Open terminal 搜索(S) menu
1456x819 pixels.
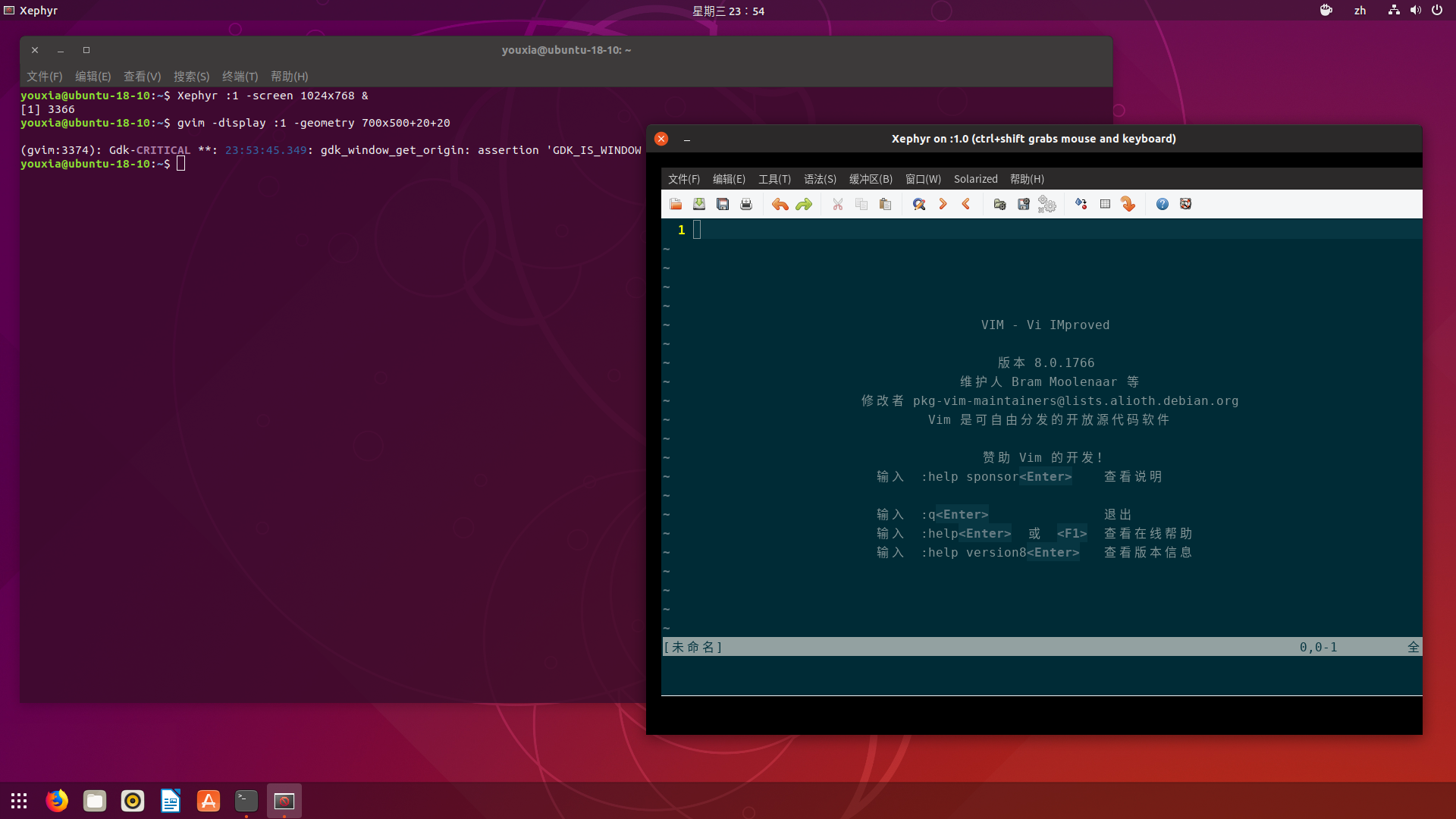point(191,77)
